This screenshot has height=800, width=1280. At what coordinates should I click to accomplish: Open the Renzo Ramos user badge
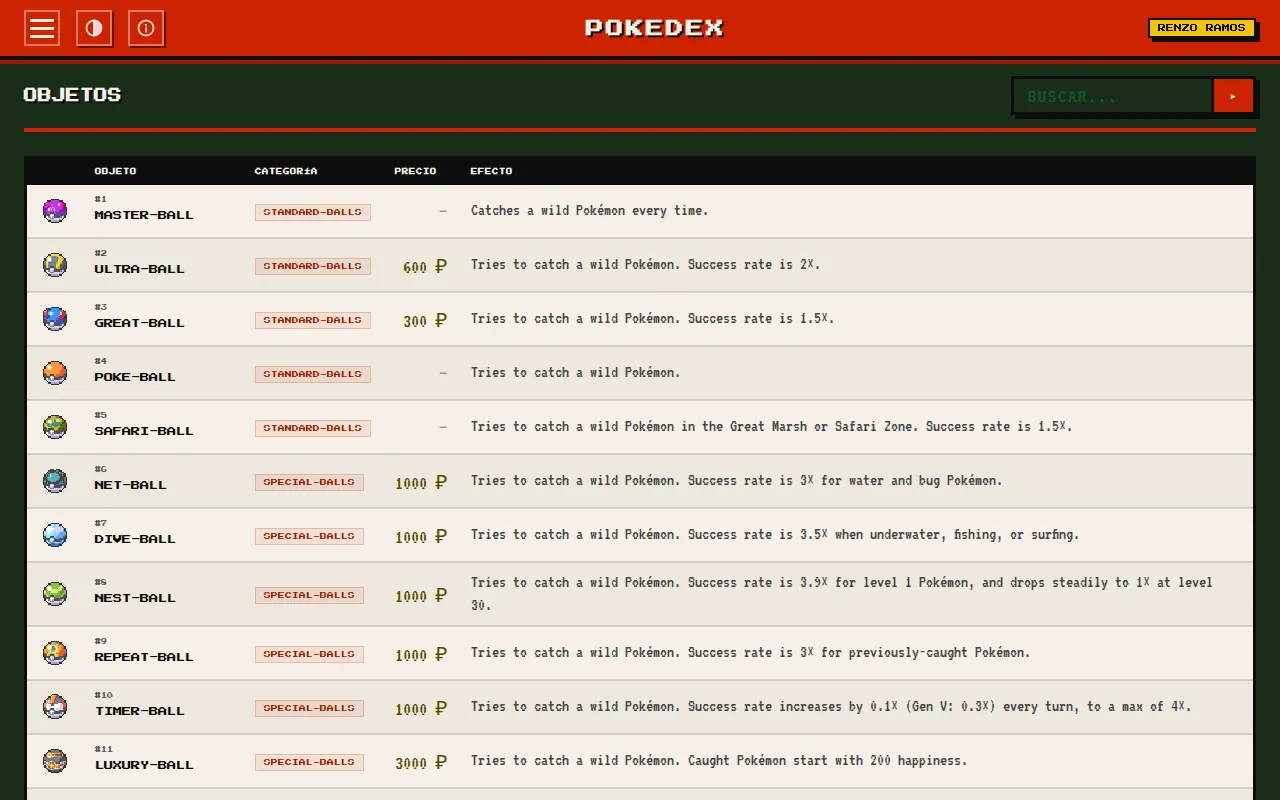click(1201, 28)
